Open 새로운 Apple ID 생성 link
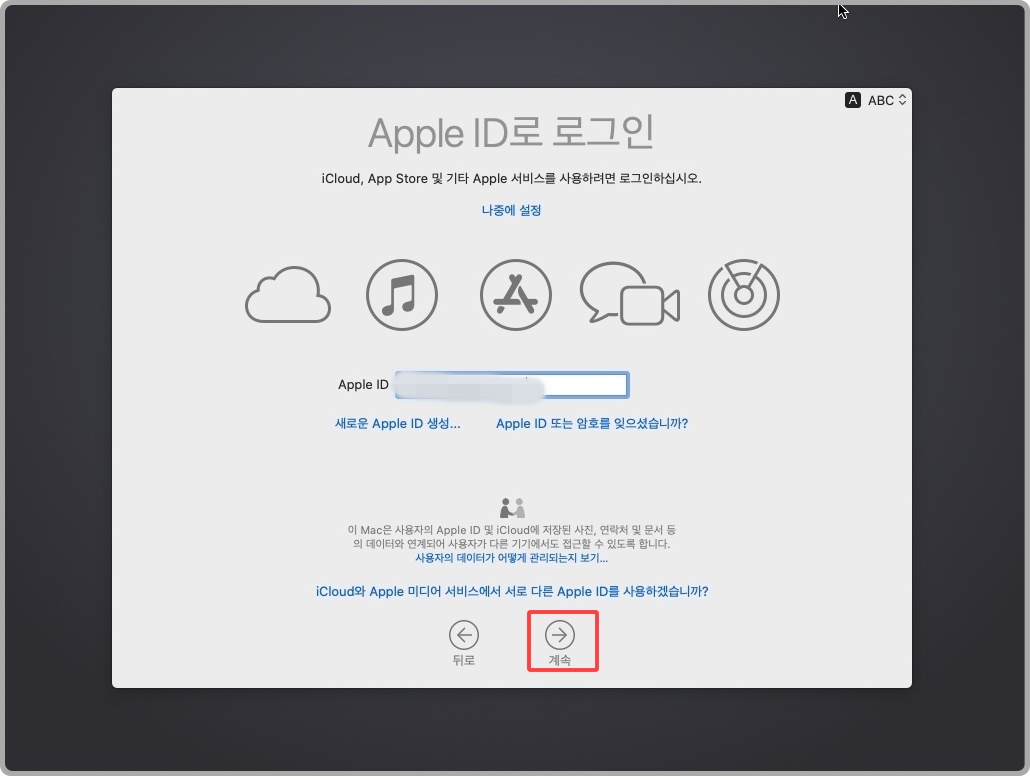Viewport: 1030px width, 776px height. click(x=397, y=424)
